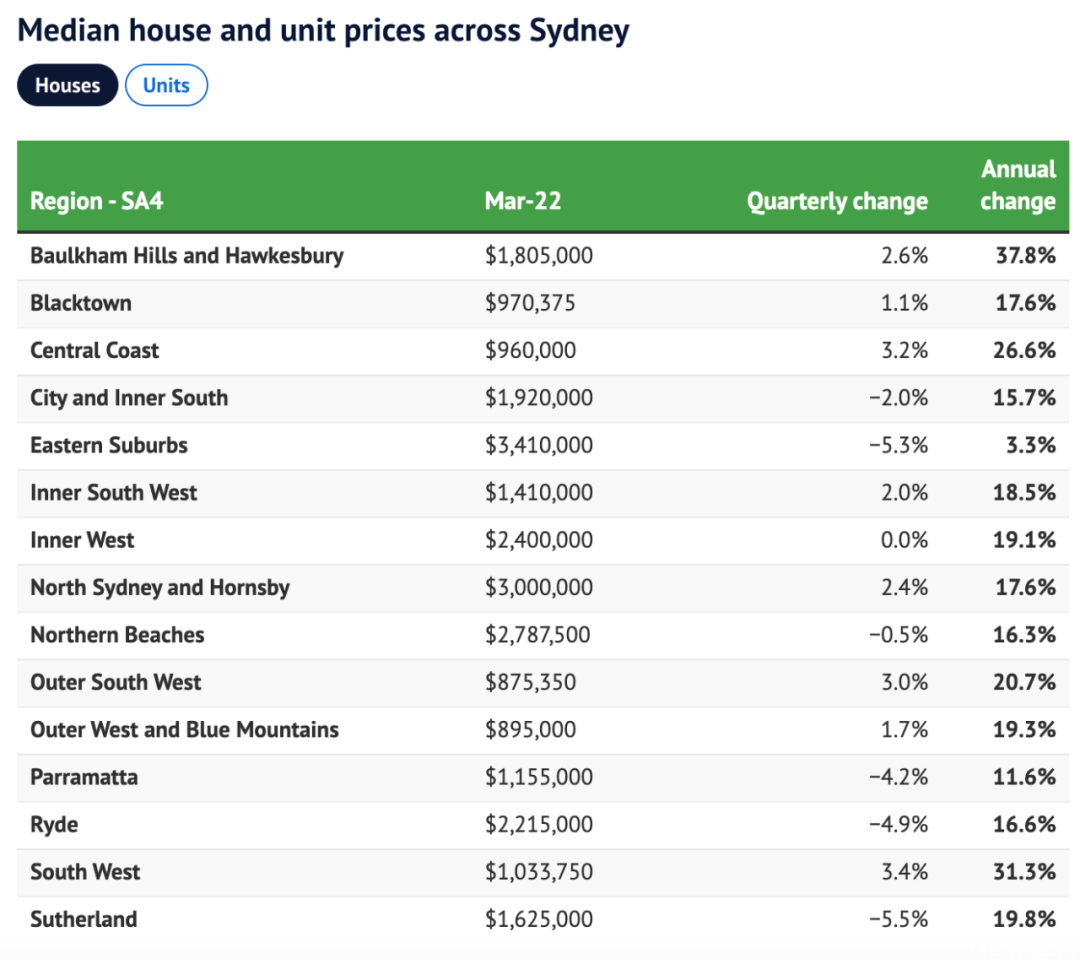1080x959 pixels.
Task: Click the $3,410,000 price cell
Action: coord(539,446)
